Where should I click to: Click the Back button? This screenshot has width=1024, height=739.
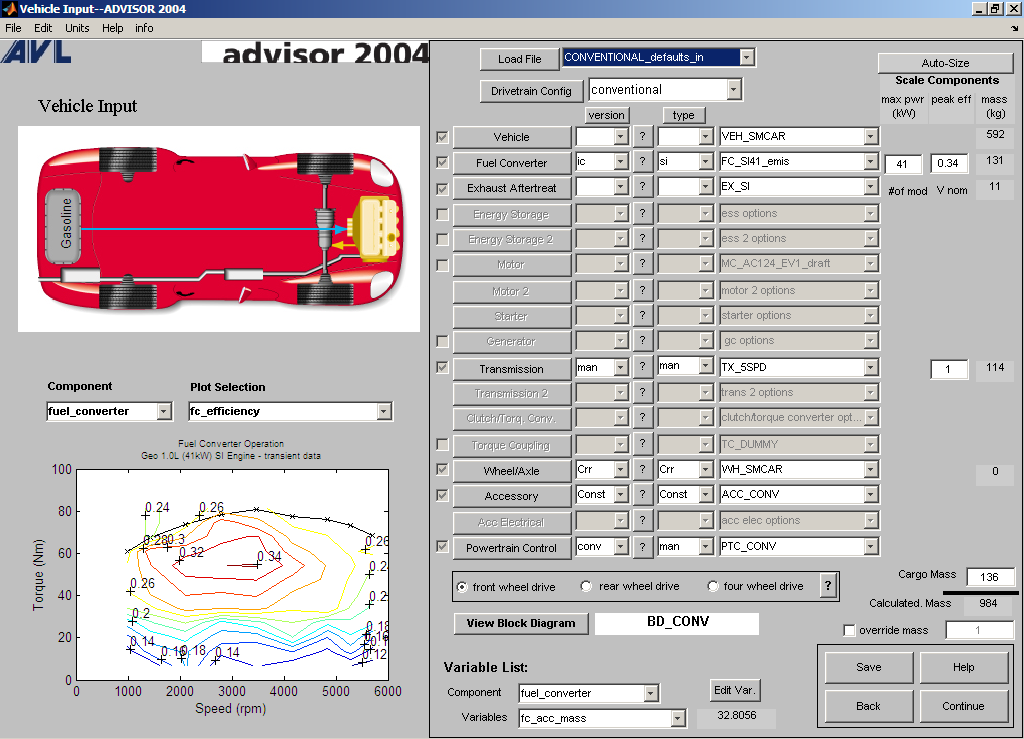click(x=869, y=706)
